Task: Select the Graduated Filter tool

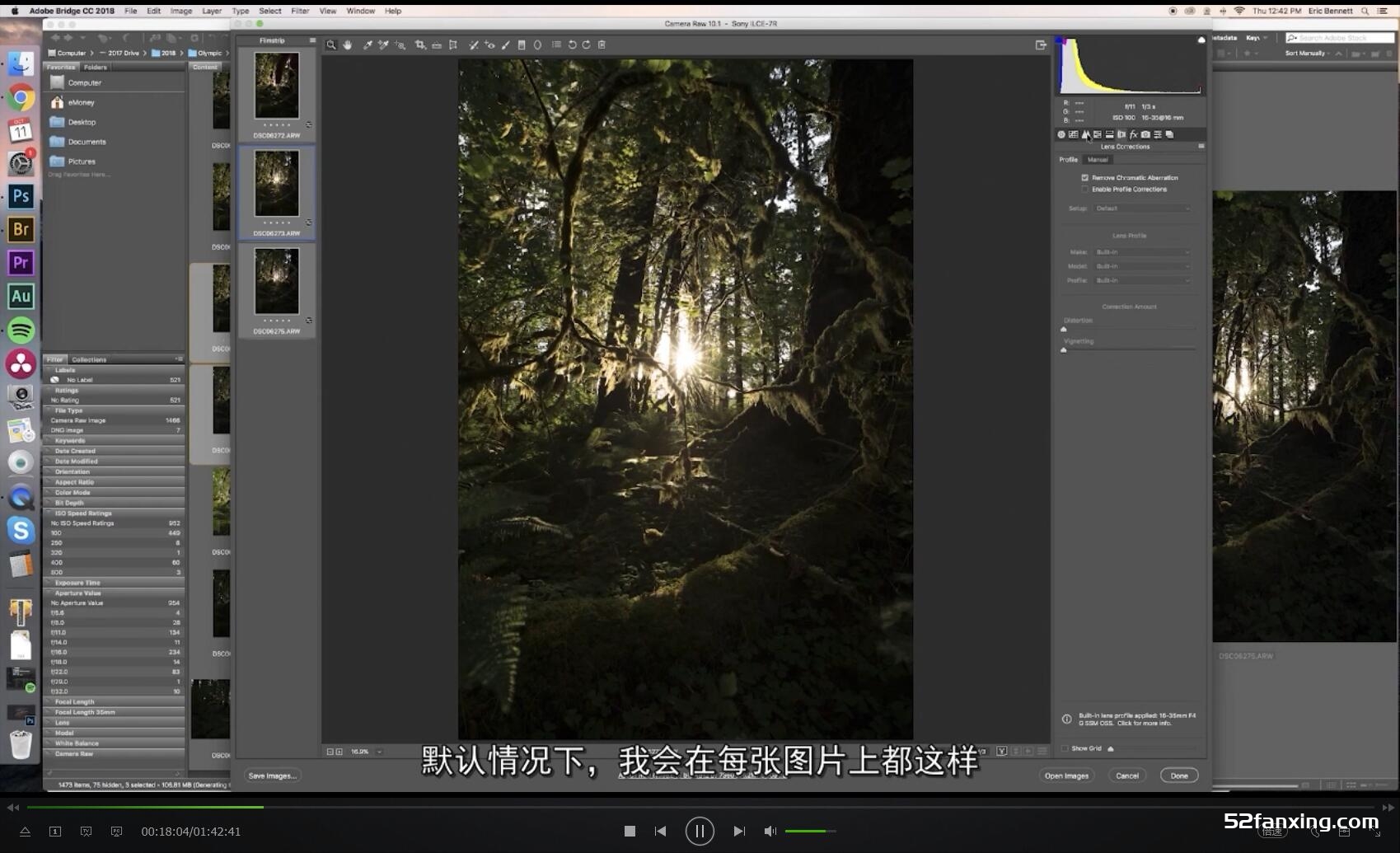Action: tap(522, 45)
